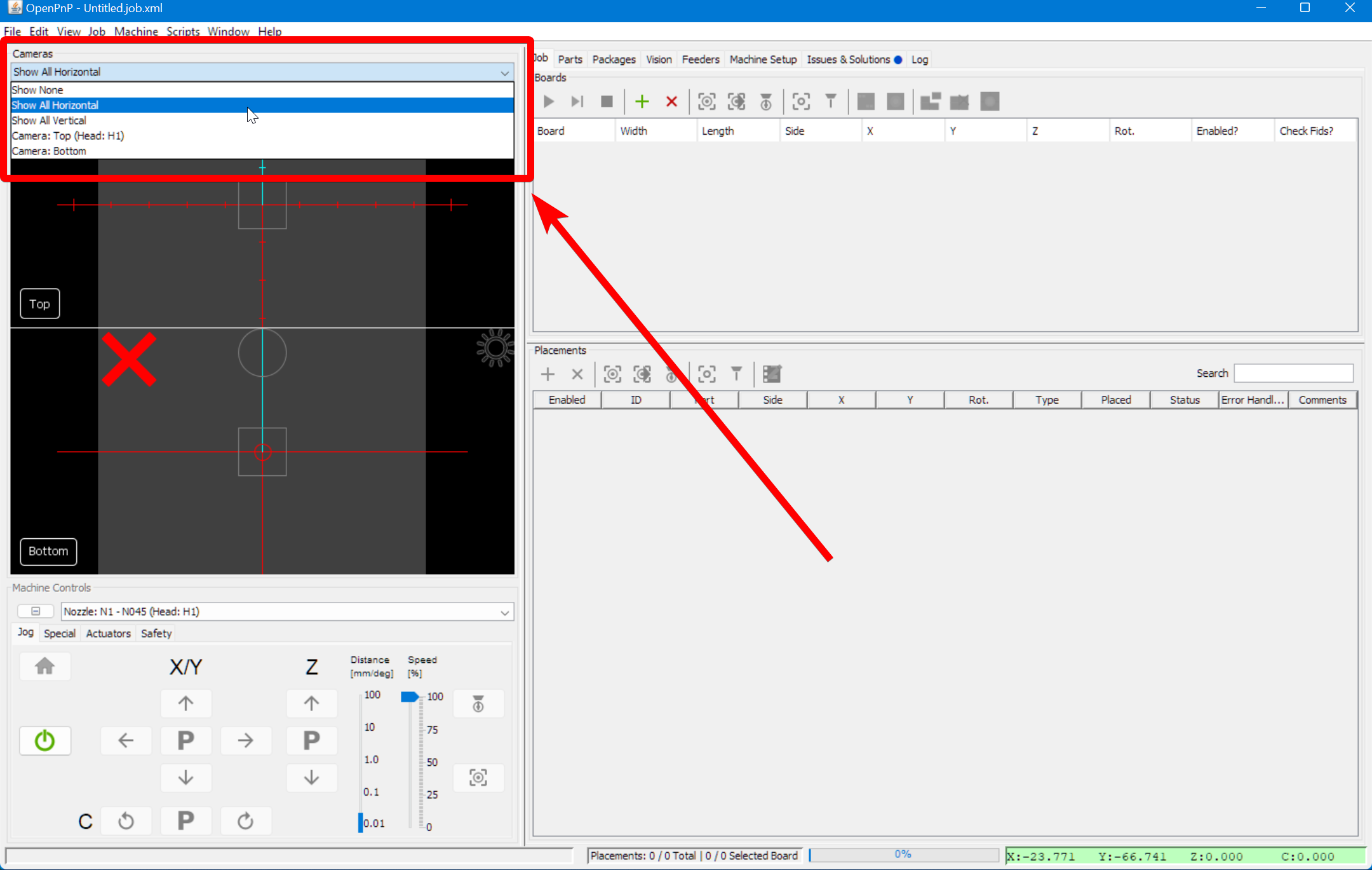The image size is (1372, 870).
Task: Toggle the green machine power button
Action: [44, 740]
